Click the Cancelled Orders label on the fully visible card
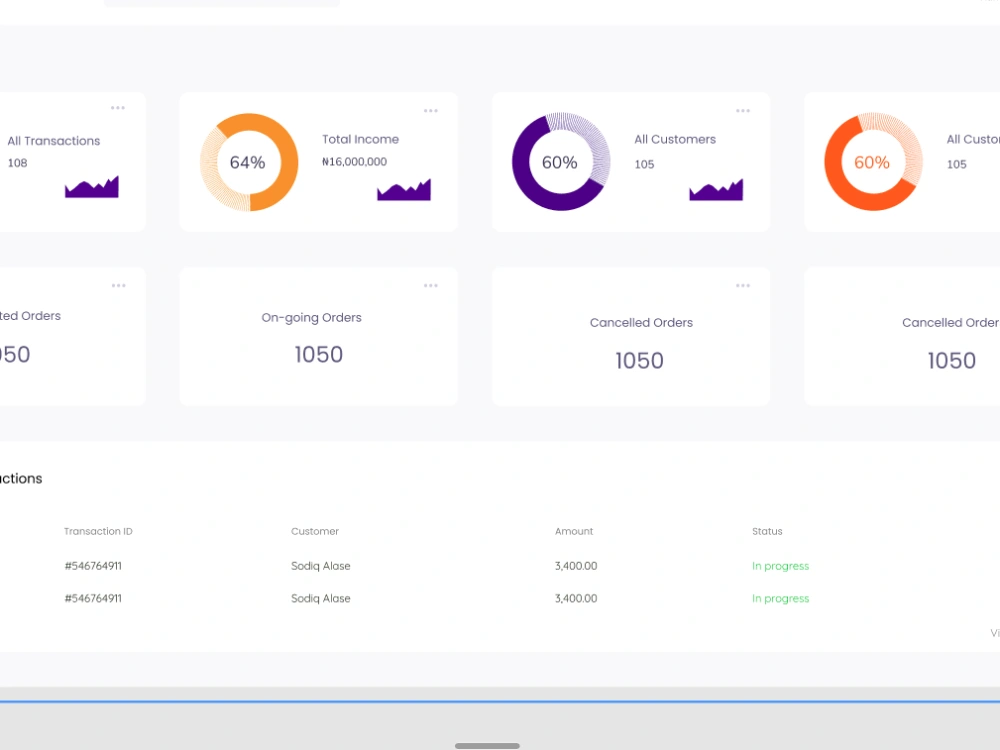This screenshot has width=1000, height=750. point(641,323)
